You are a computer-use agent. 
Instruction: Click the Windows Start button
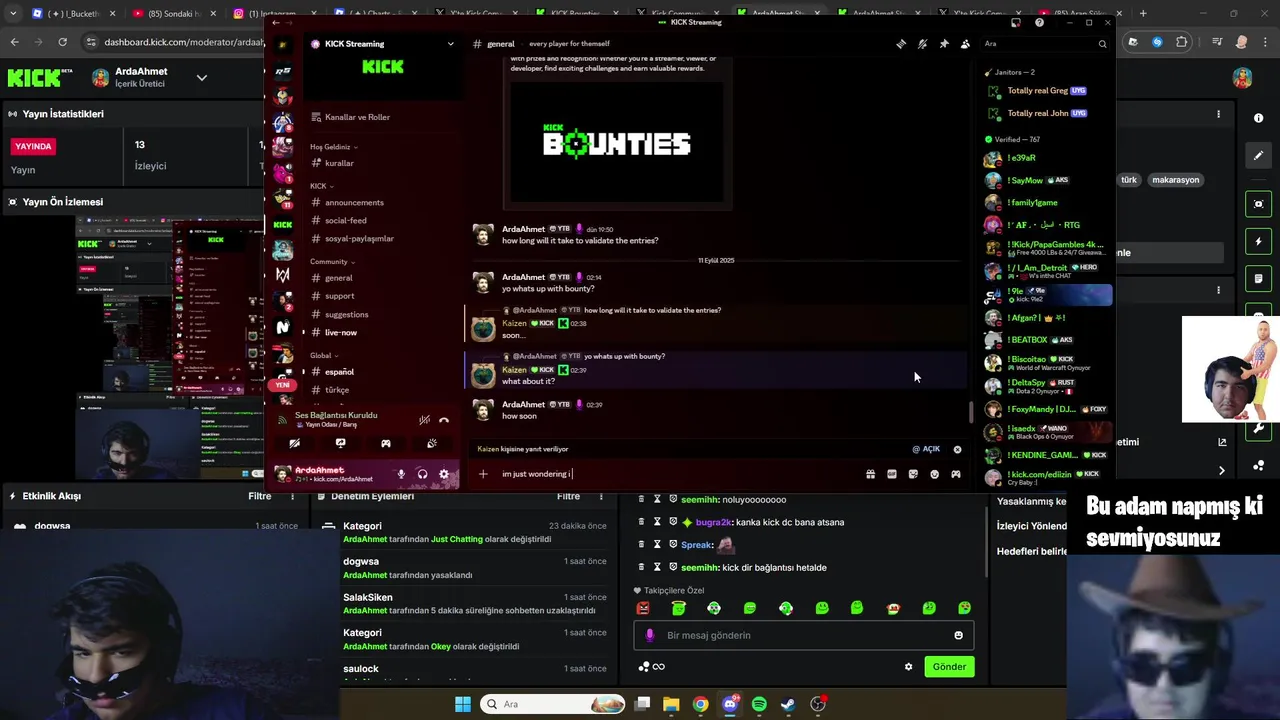[x=462, y=704]
